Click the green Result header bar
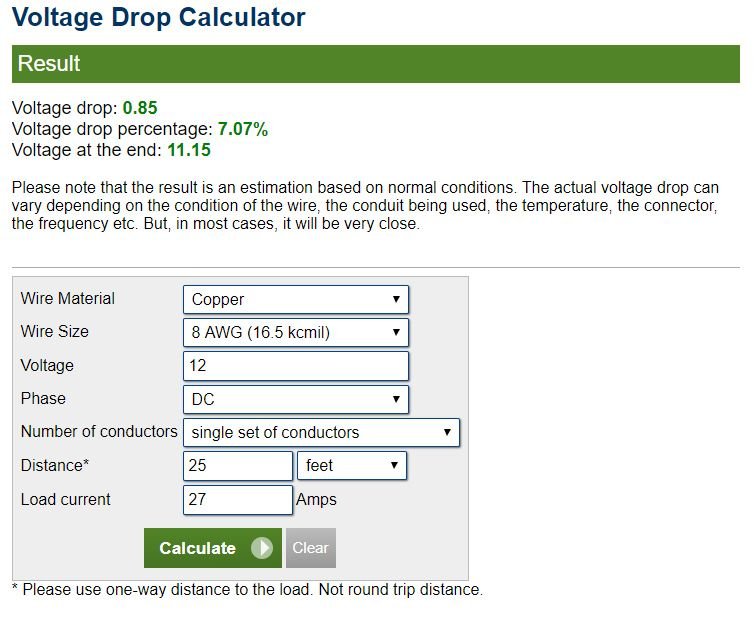Image resolution: width=756 pixels, height=632 pixels. click(x=375, y=64)
